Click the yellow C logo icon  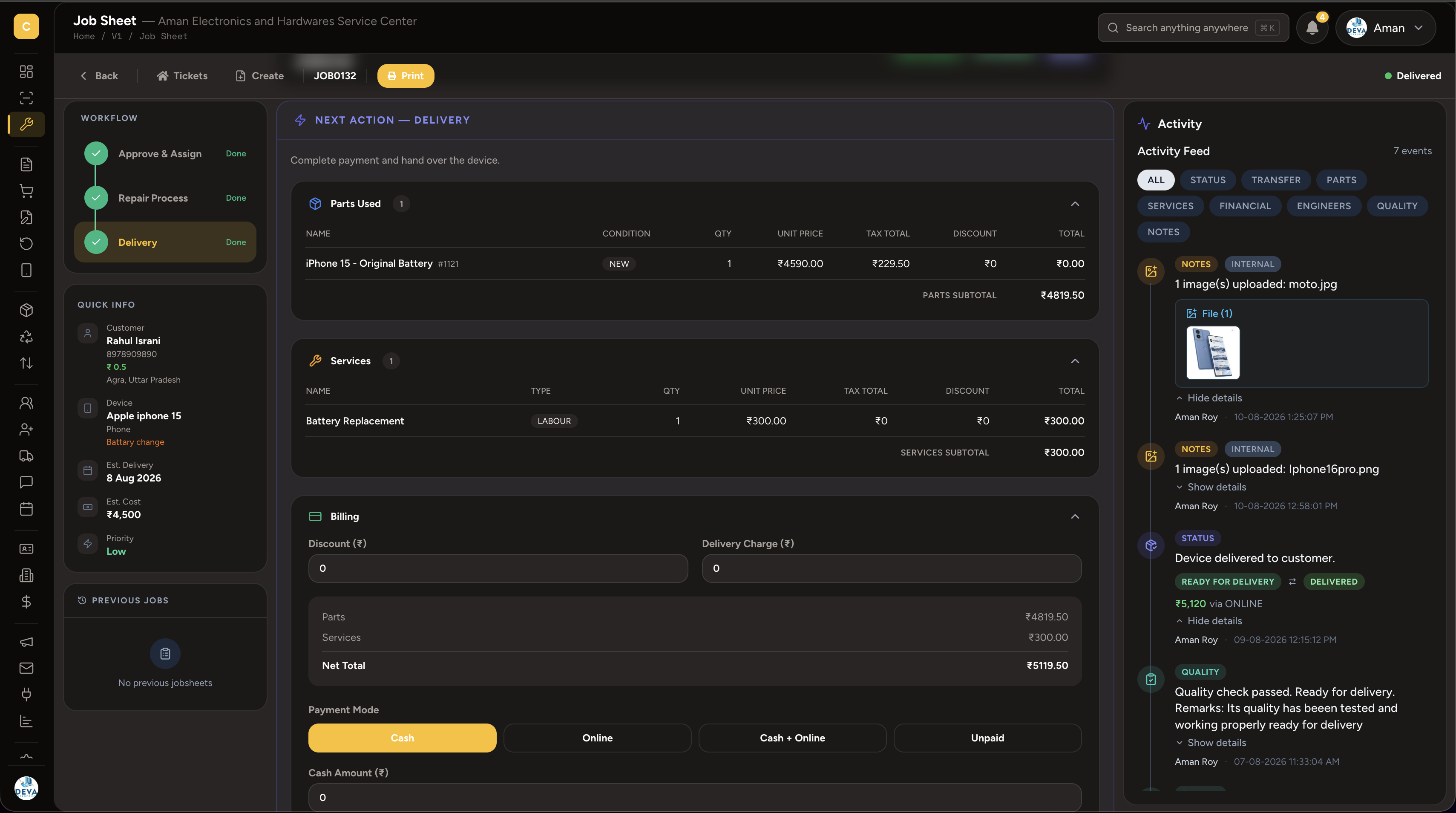tap(26, 26)
